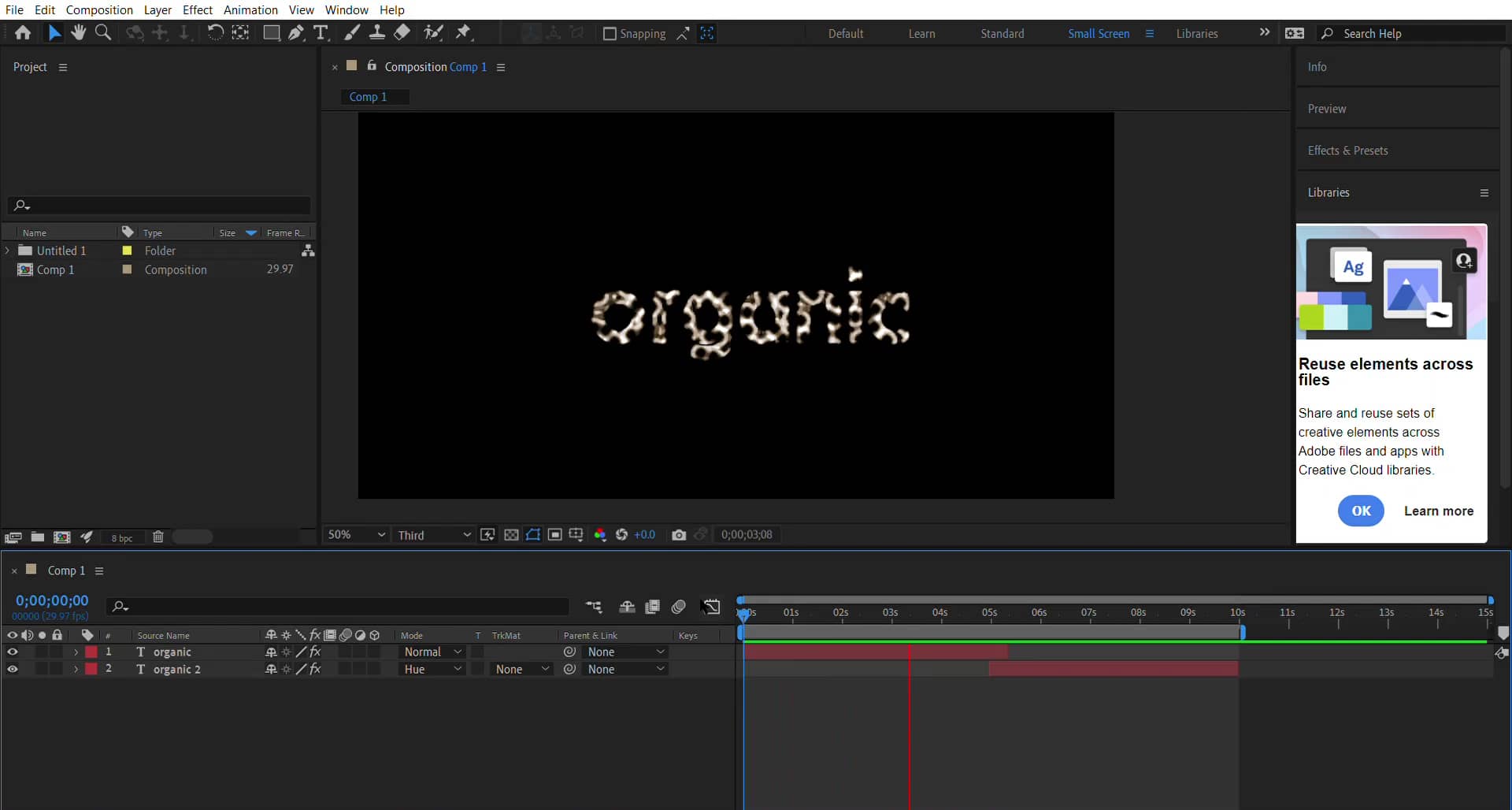Select the Pan Behind anchor point tool
This screenshot has width=1512, height=810.
click(x=240, y=32)
